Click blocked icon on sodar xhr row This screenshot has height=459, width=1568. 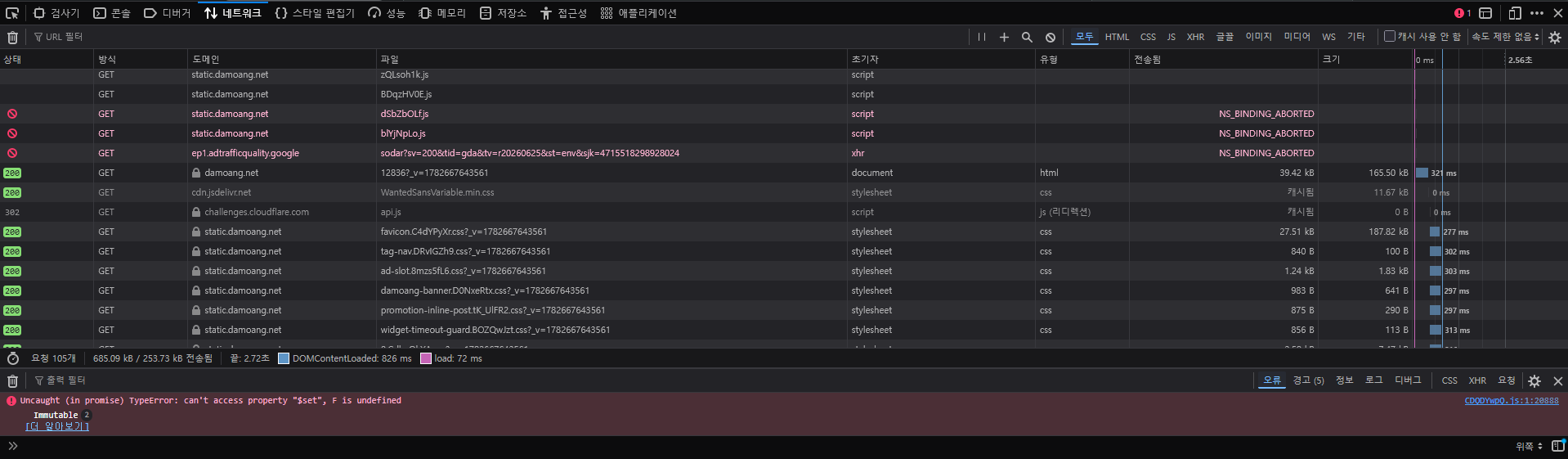point(12,153)
